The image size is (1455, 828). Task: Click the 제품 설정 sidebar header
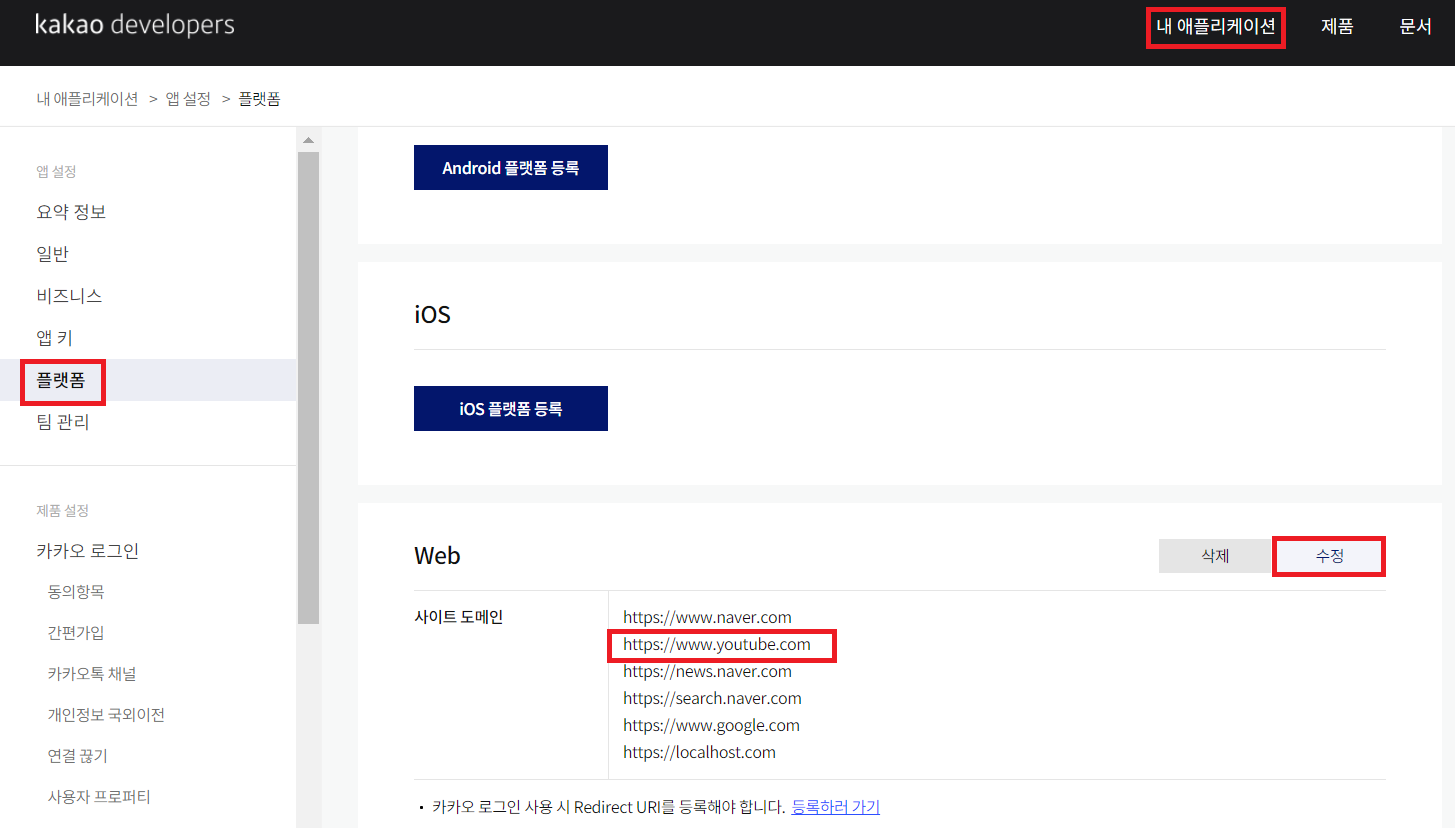(x=62, y=511)
